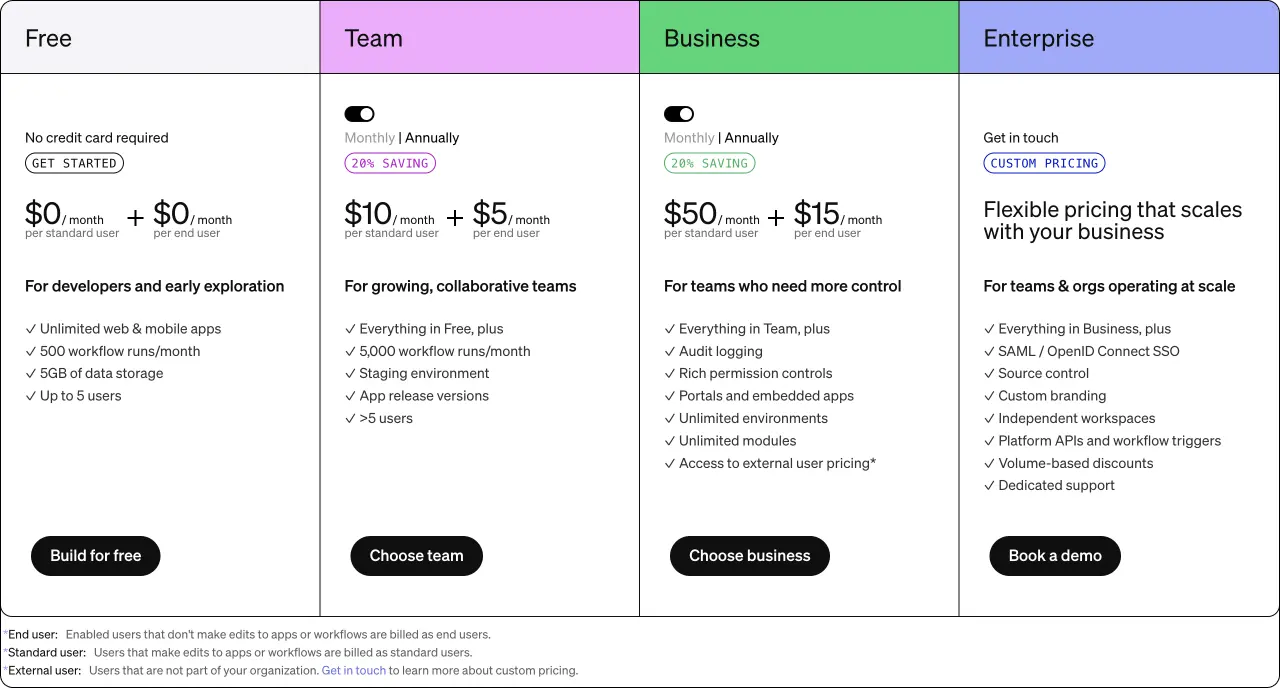The height and width of the screenshot is (688, 1280).
Task: Click the Team 20% SAVING badge
Action: (x=390, y=163)
